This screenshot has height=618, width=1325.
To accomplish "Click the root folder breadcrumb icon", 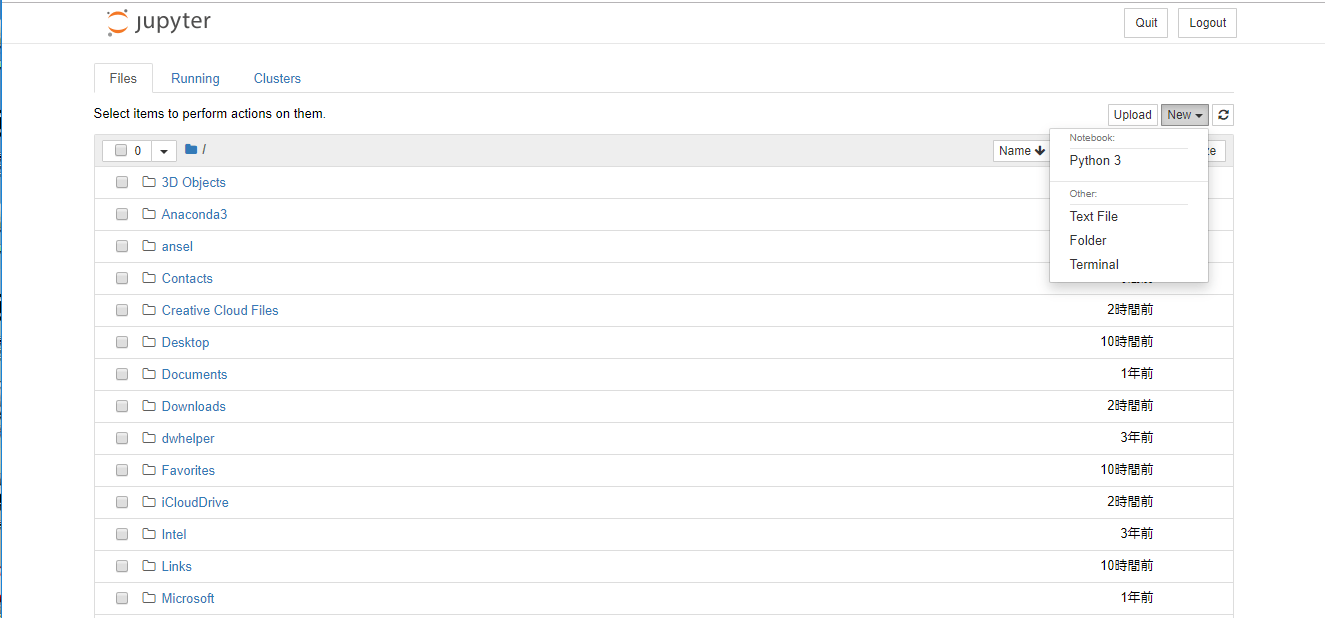I will (191, 149).
